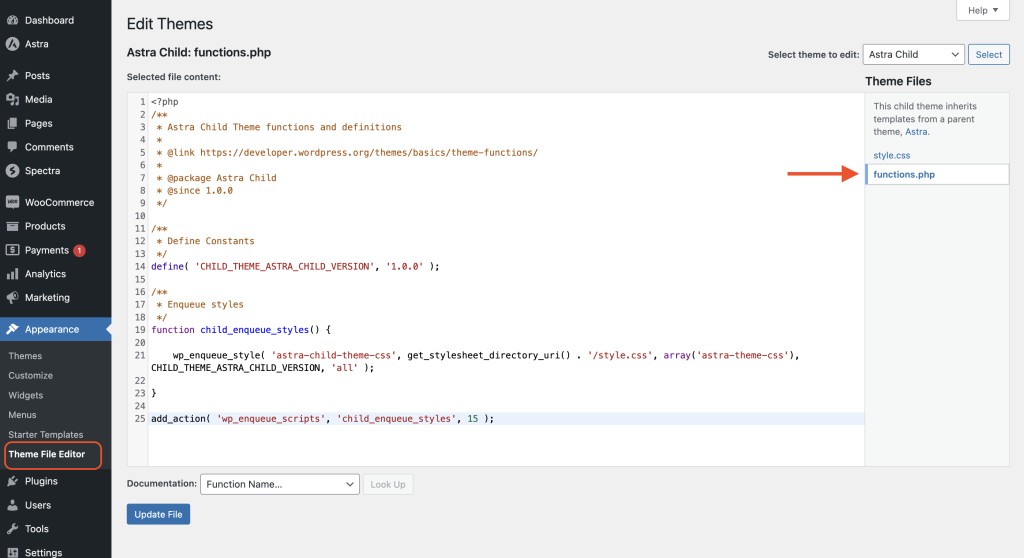Click the Posts pushpin icon

(12, 76)
